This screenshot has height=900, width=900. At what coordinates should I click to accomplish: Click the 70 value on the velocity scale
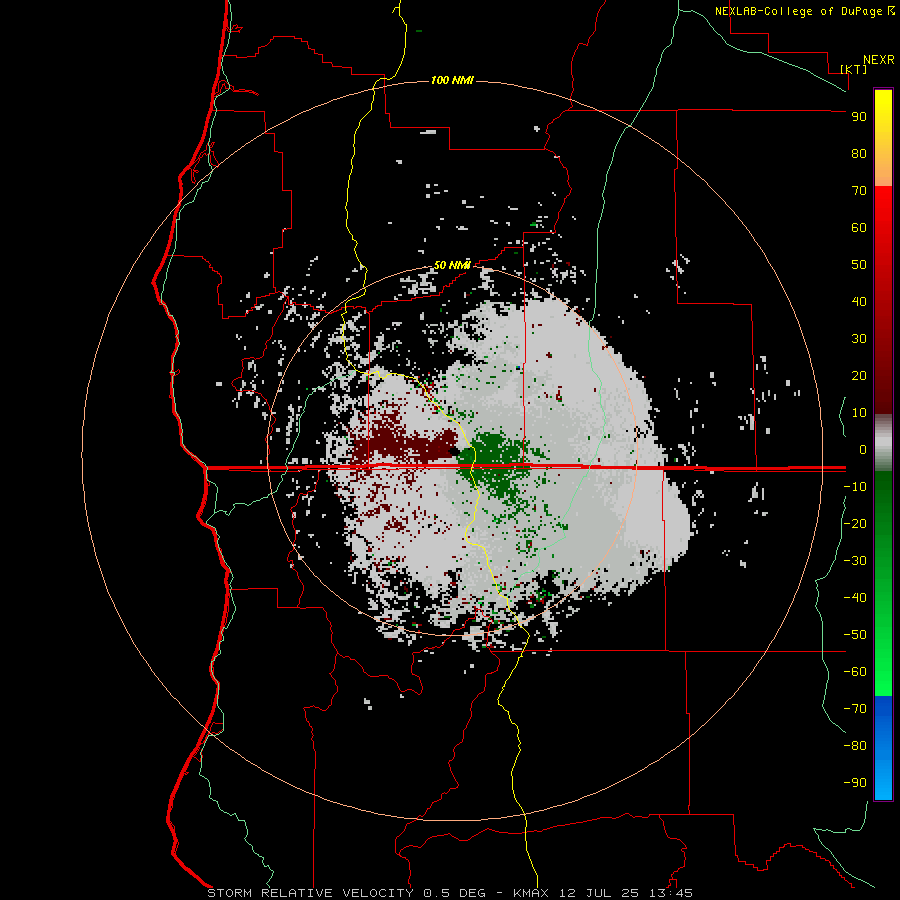(x=859, y=191)
